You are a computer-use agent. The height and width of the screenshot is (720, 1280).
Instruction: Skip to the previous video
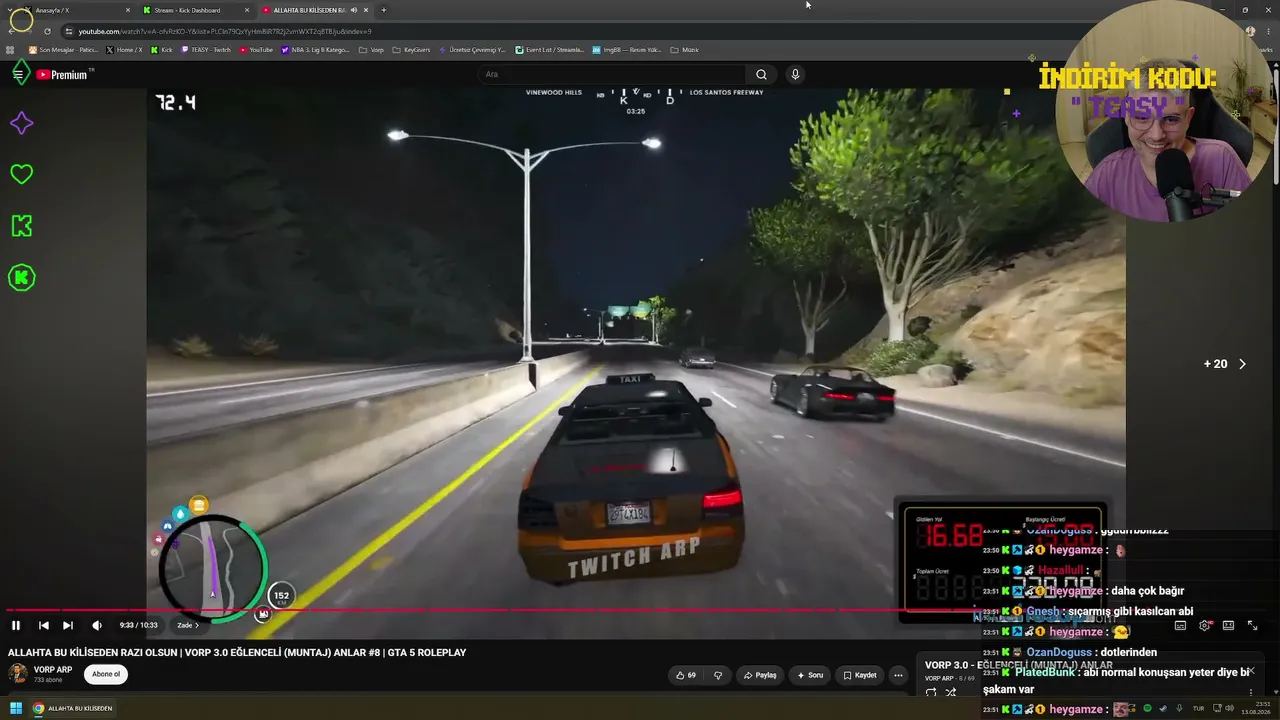(43, 625)
